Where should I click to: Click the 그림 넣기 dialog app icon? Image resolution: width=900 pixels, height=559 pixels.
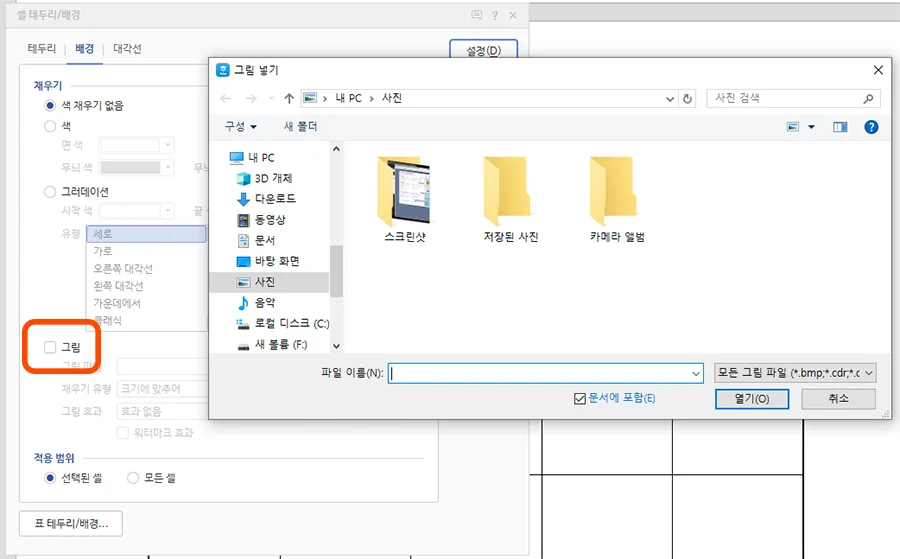(223, 70)
